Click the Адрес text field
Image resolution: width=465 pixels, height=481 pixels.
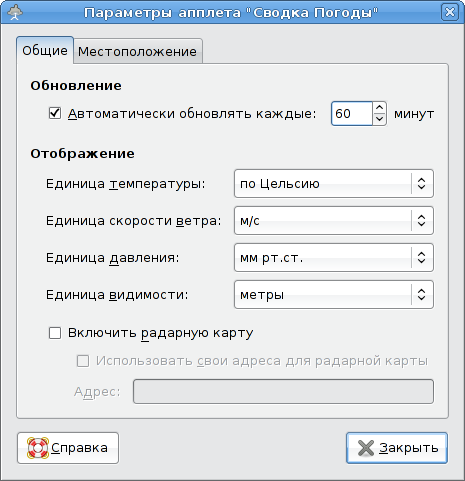pos(283,391)
